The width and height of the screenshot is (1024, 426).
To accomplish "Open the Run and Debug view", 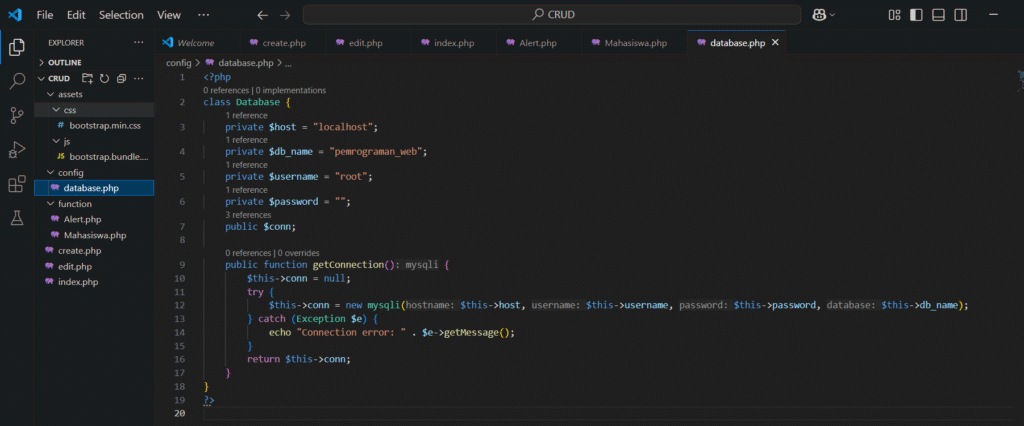I will point(17,150).
